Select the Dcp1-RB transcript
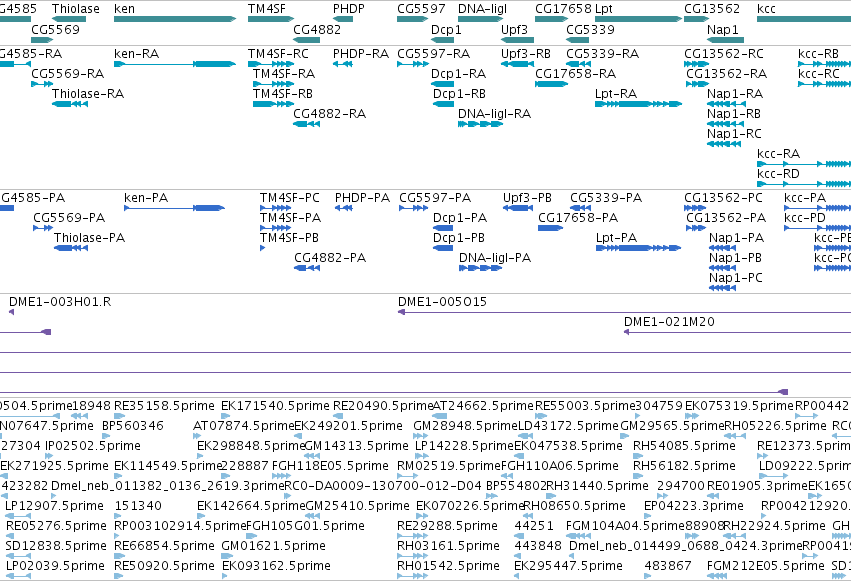 pos(443,104)
